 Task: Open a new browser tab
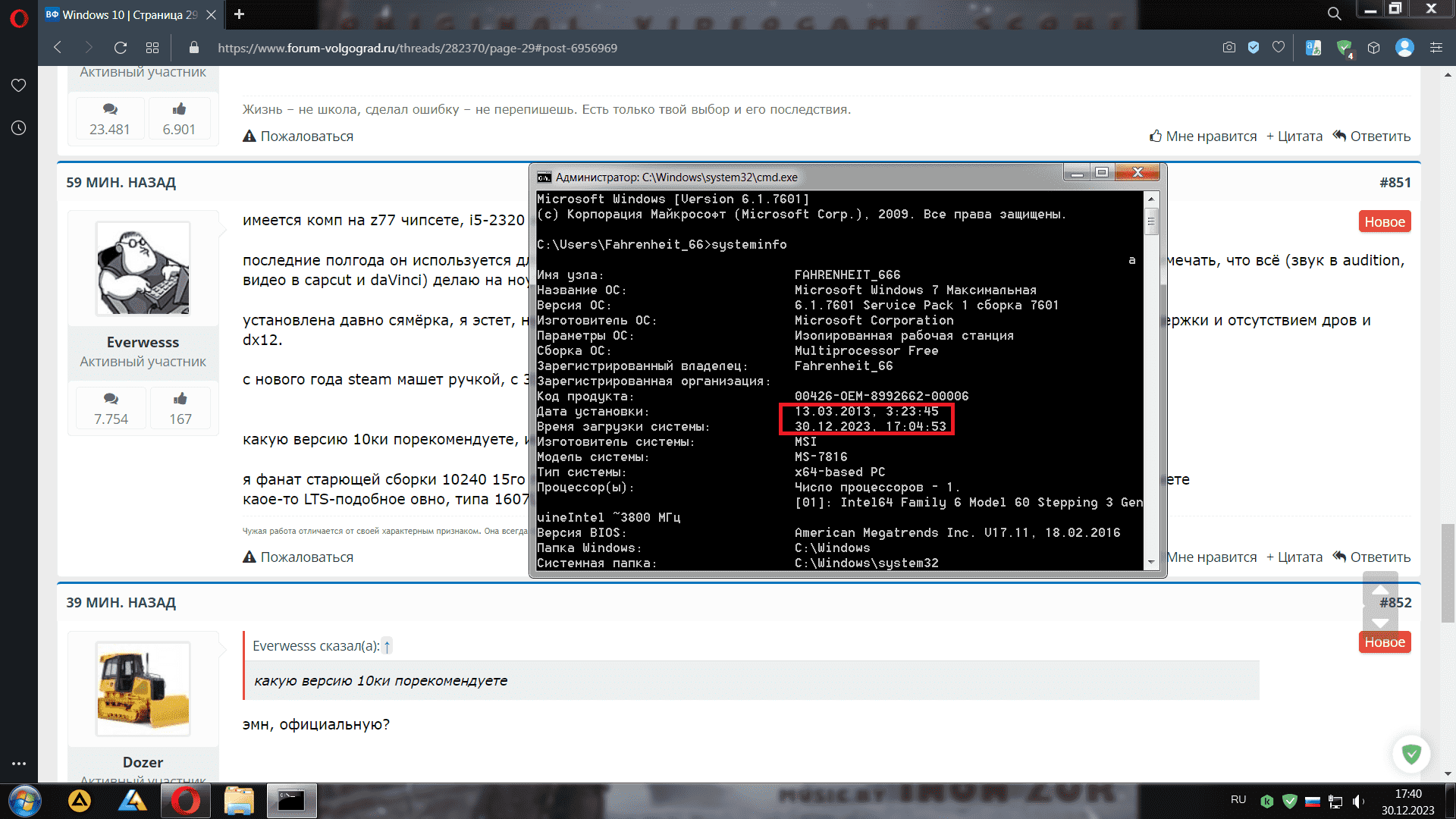pyautogui.click(x=239, y=14)
